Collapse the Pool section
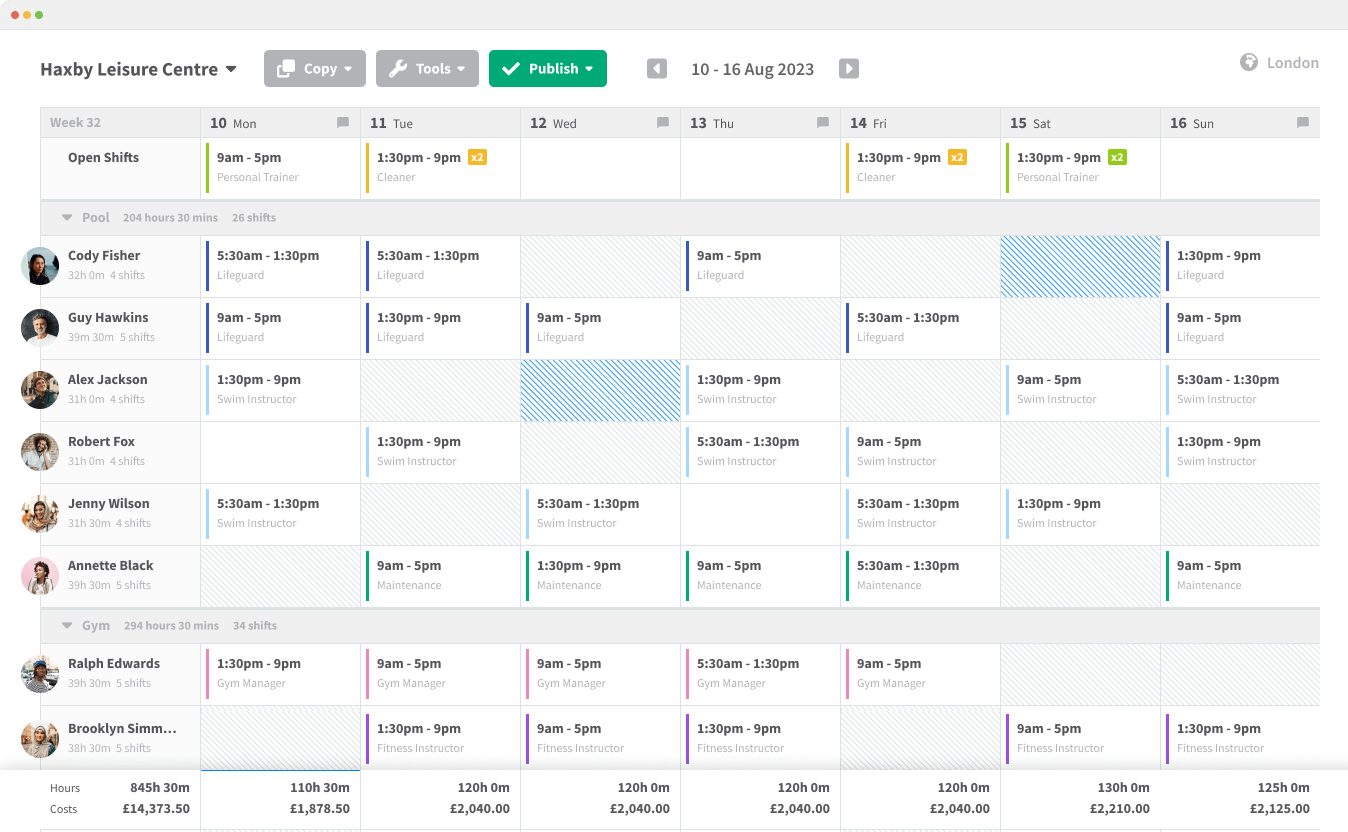Image resolution: width=1348 pixels, height=832 pixels. [65, 217]
